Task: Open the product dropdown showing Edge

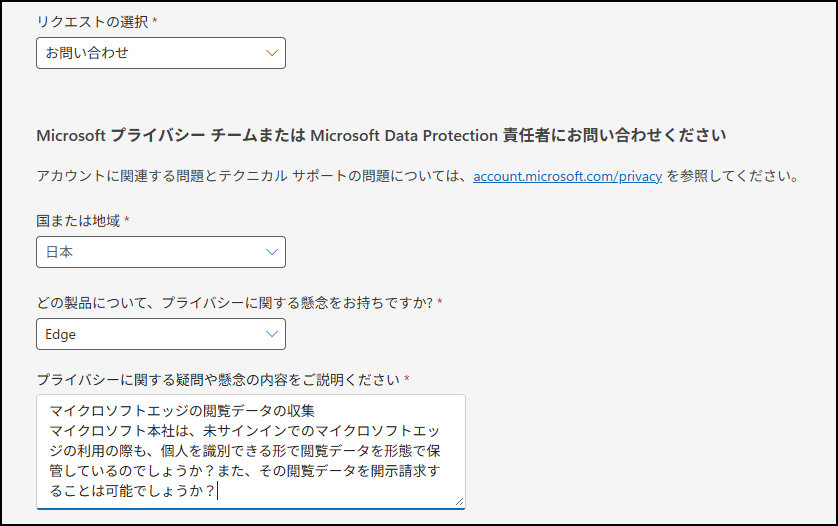Action: (x=161, y=334)
